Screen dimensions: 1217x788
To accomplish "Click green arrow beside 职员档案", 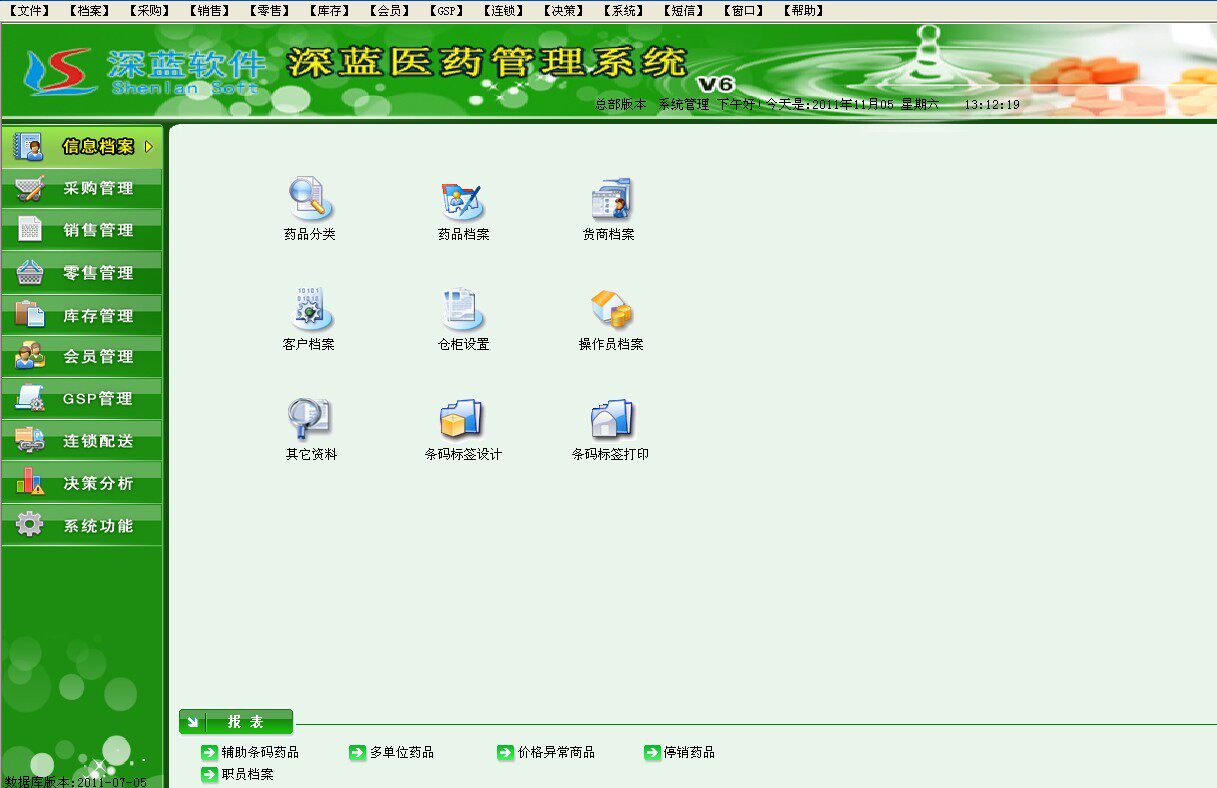I will pyautogui.click(x=209, y=774).
